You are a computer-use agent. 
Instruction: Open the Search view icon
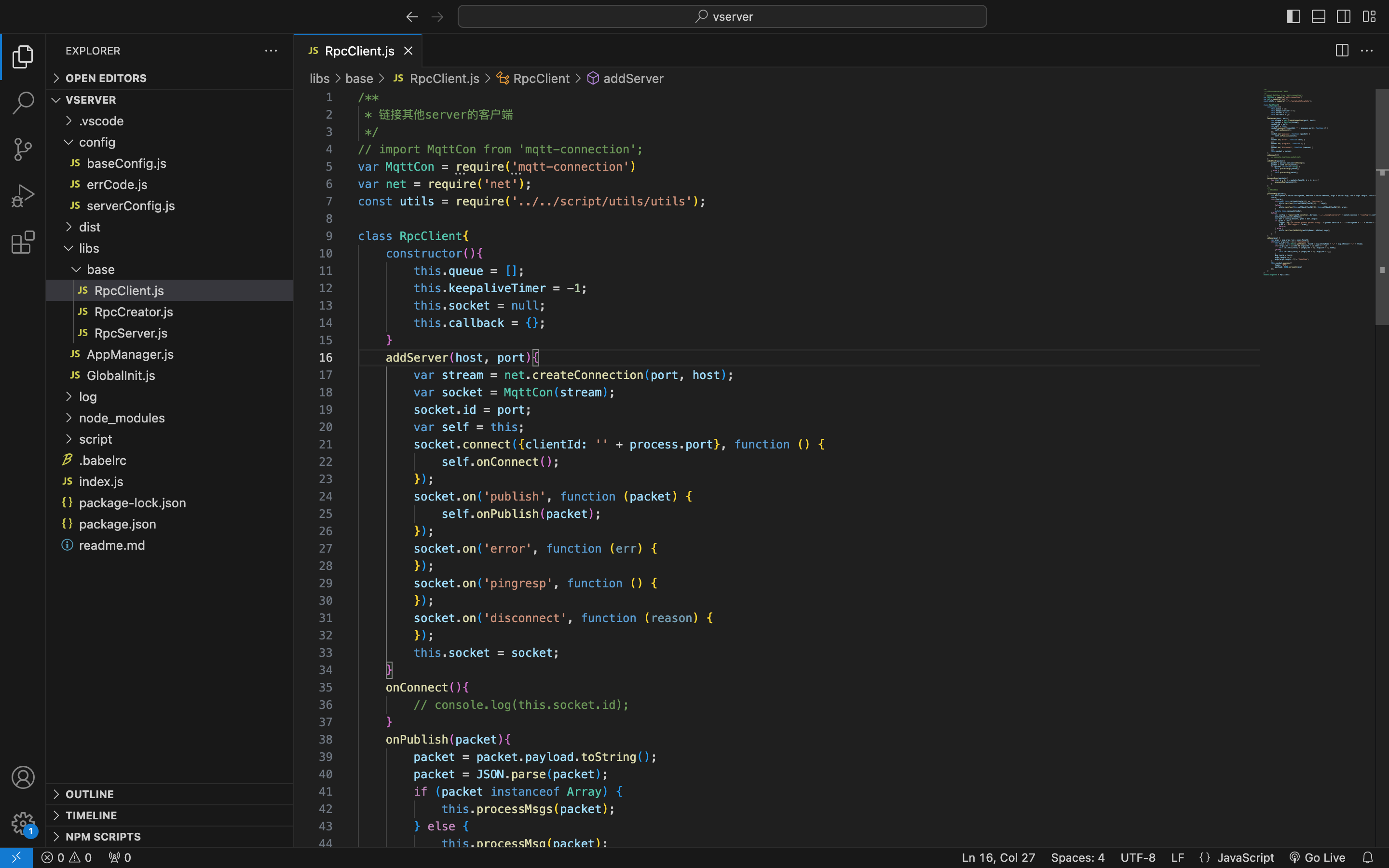23,103
